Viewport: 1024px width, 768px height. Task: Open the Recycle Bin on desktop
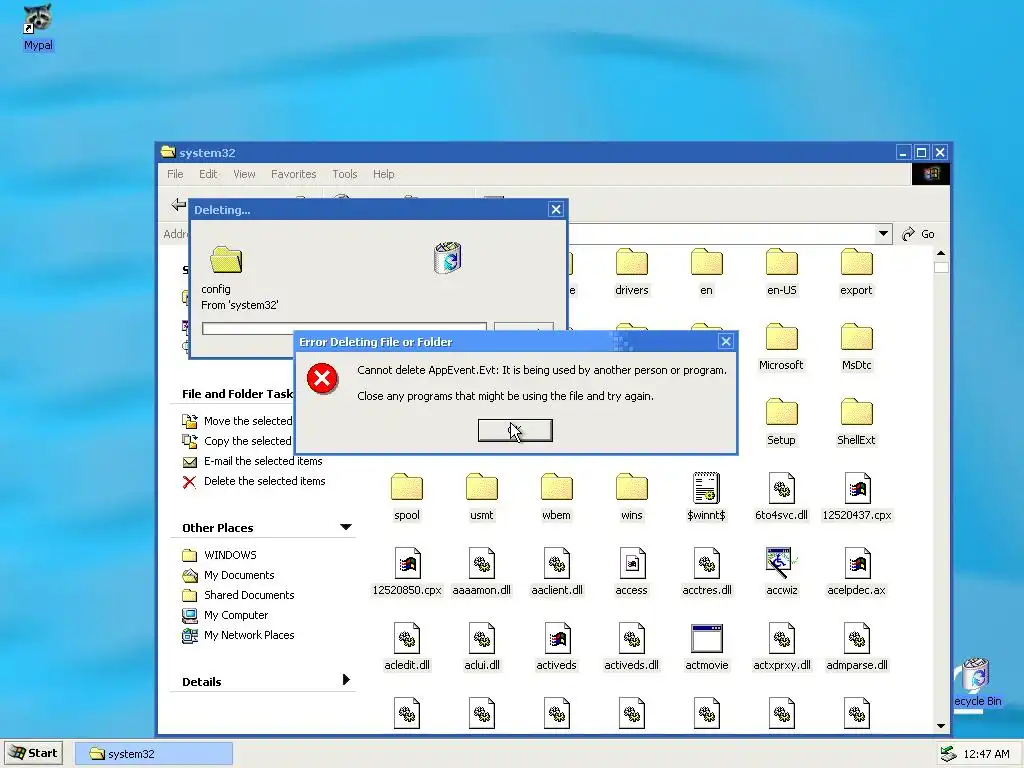coord(977,682)
